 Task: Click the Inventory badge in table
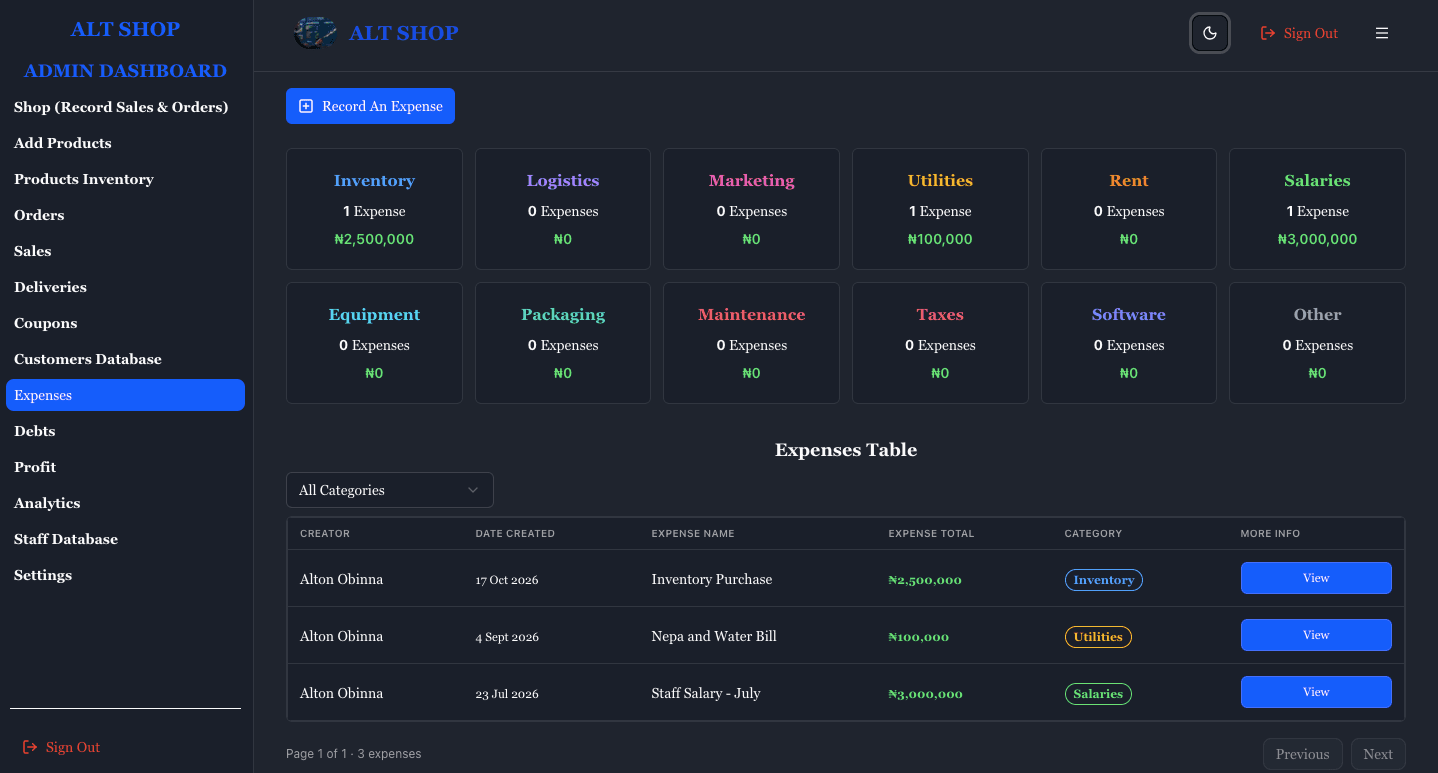(1104, 580)
